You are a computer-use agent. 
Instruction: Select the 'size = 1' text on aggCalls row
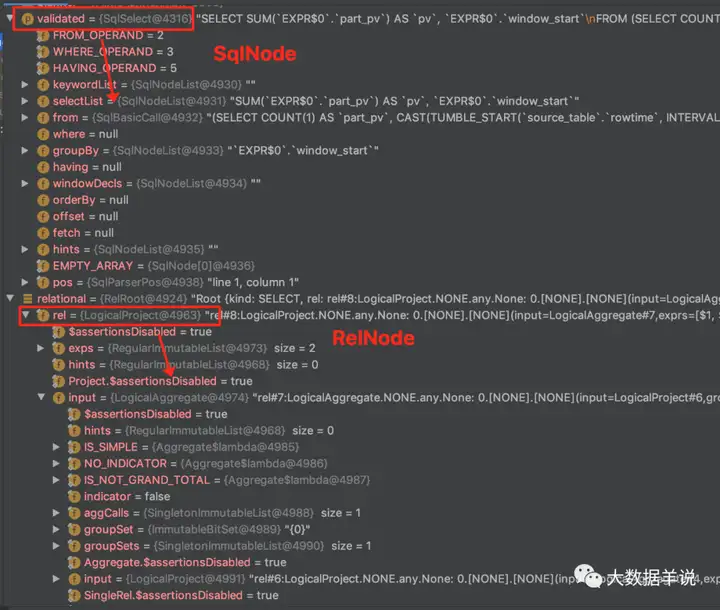point(341,513)
